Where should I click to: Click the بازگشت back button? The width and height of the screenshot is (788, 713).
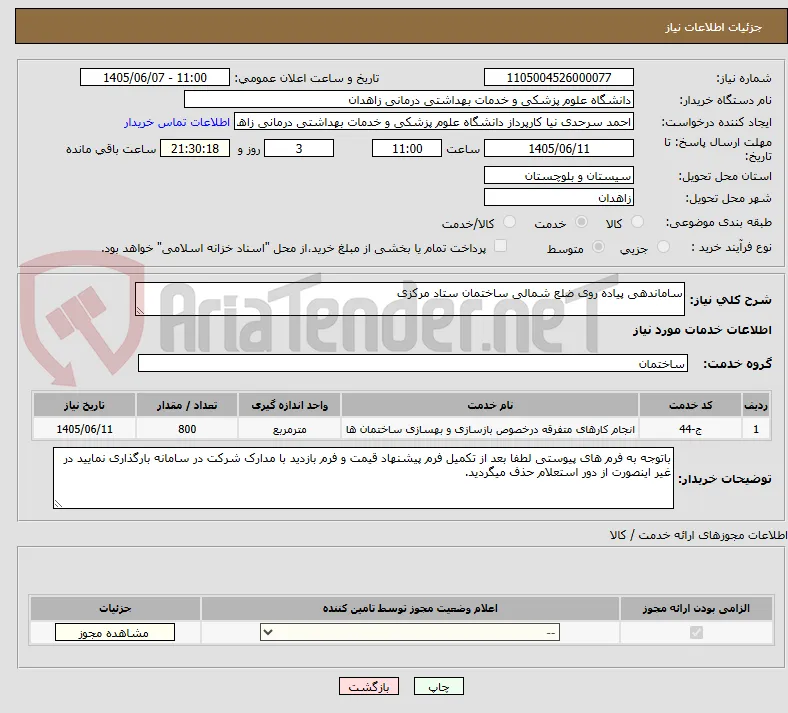coord(369,686)
